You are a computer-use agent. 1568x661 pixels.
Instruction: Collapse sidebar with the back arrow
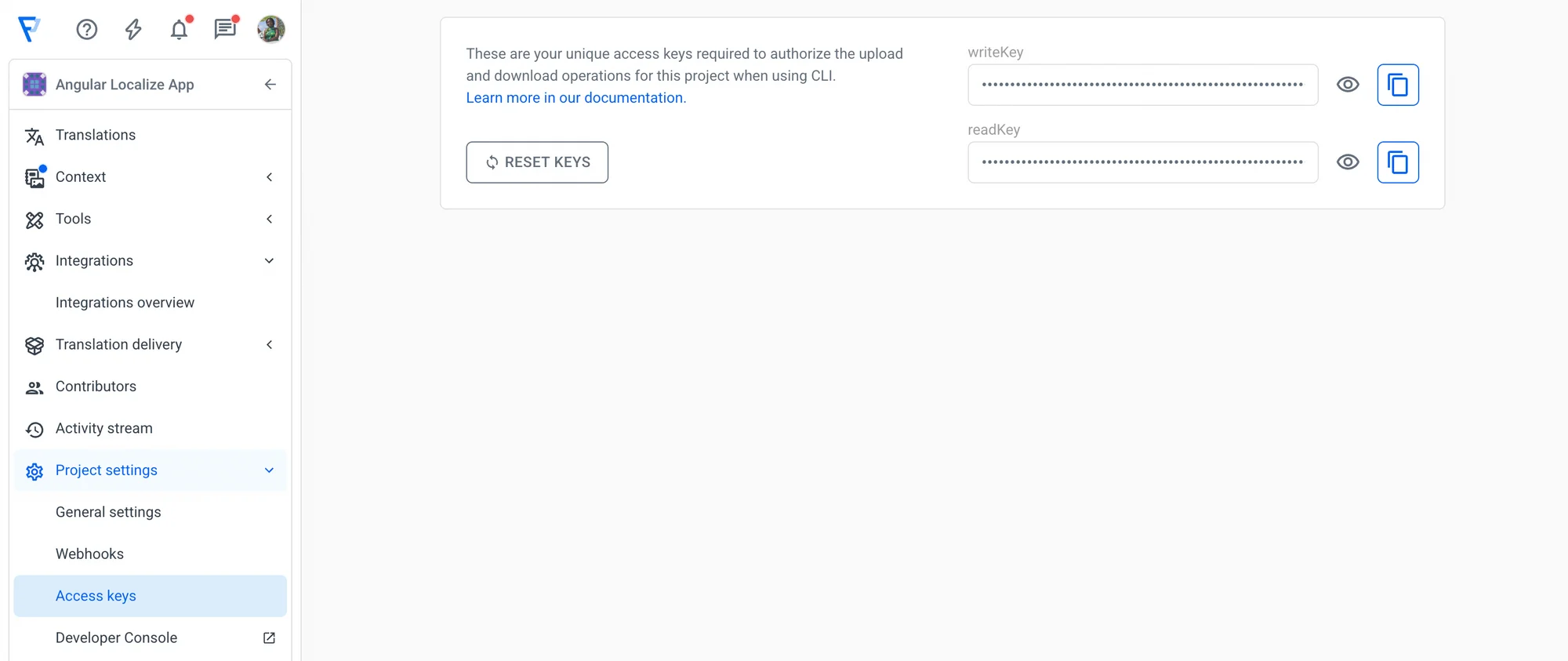[x=270, y=85]
